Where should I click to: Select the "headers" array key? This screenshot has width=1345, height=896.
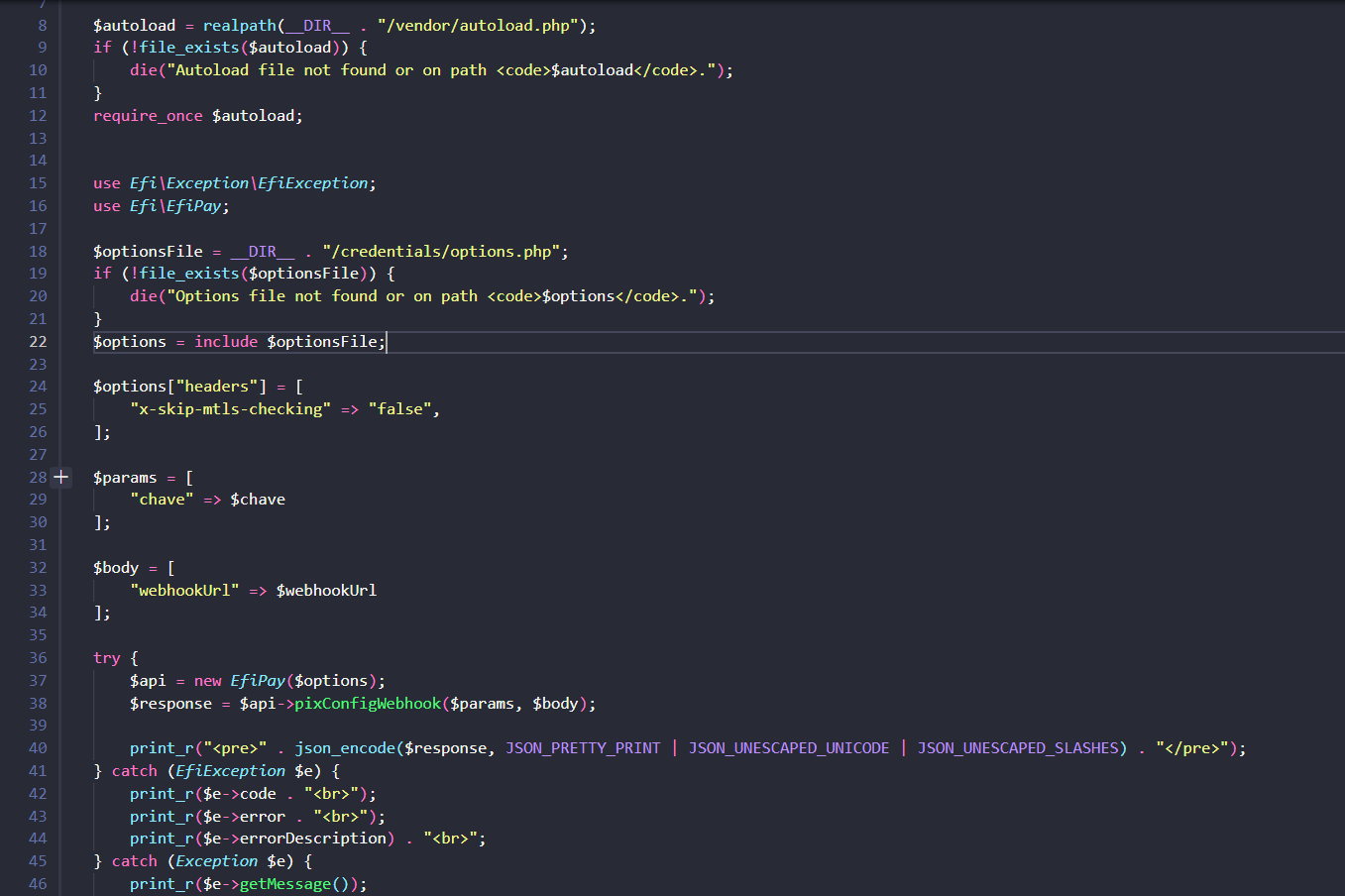click(x=217, y=387)
